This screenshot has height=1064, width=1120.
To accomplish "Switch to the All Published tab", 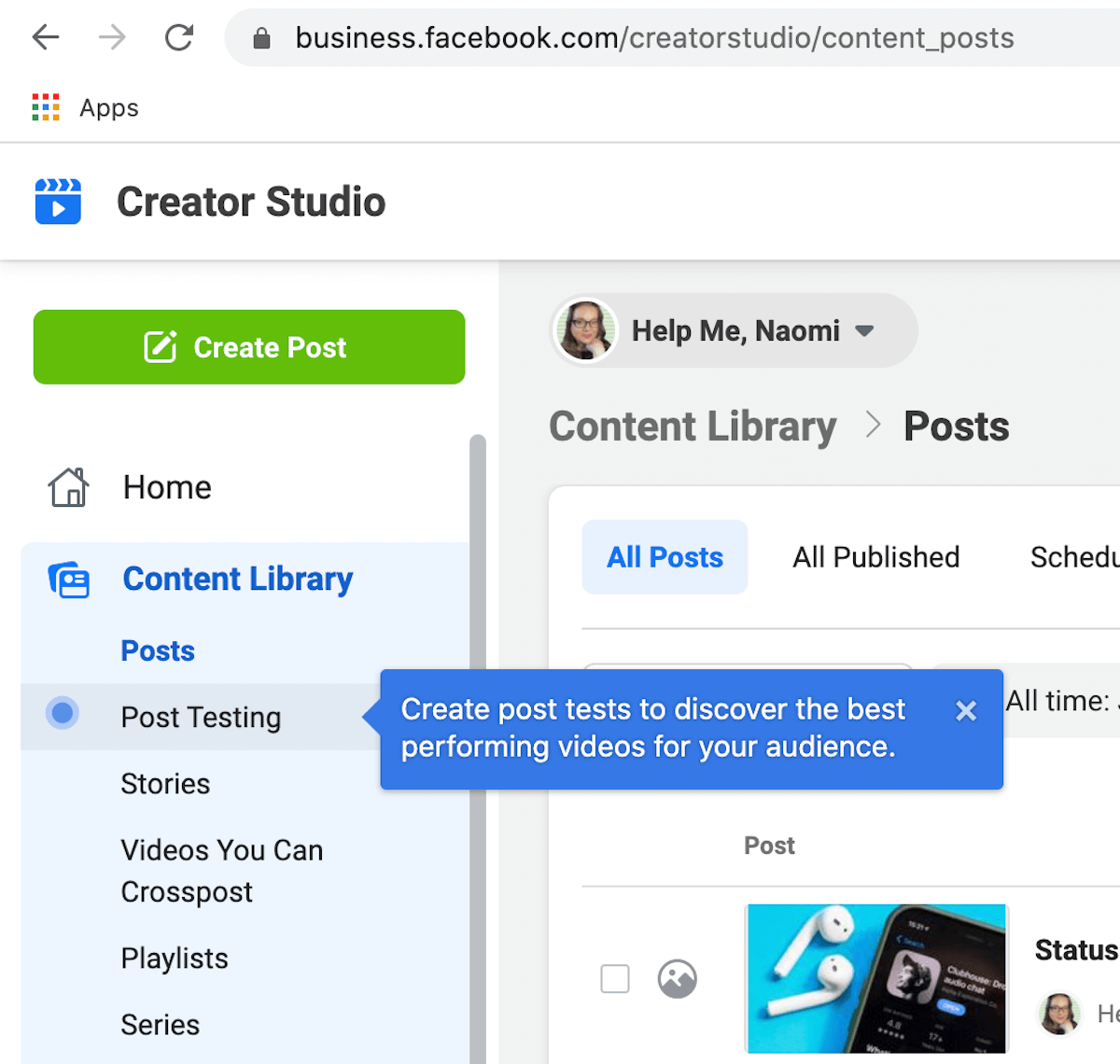I will click(x=875, y=556).
